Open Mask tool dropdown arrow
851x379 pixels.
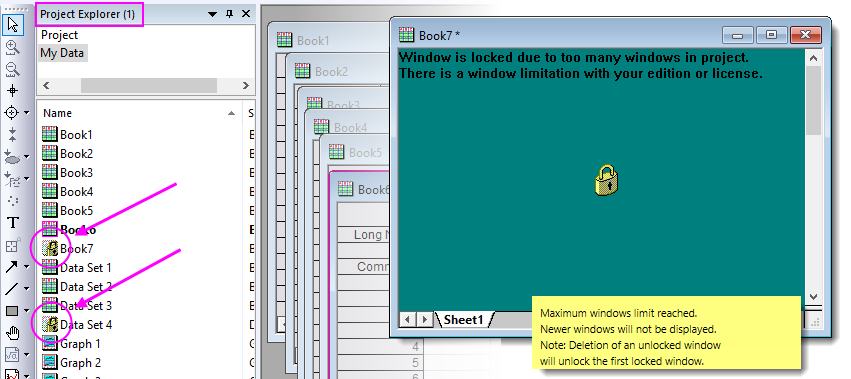[27, 157]
